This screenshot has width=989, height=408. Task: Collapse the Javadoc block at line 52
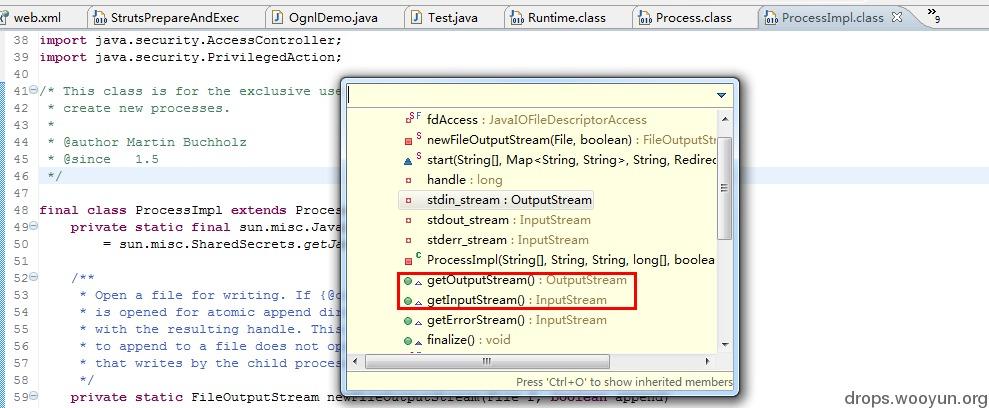pos(33,277)
